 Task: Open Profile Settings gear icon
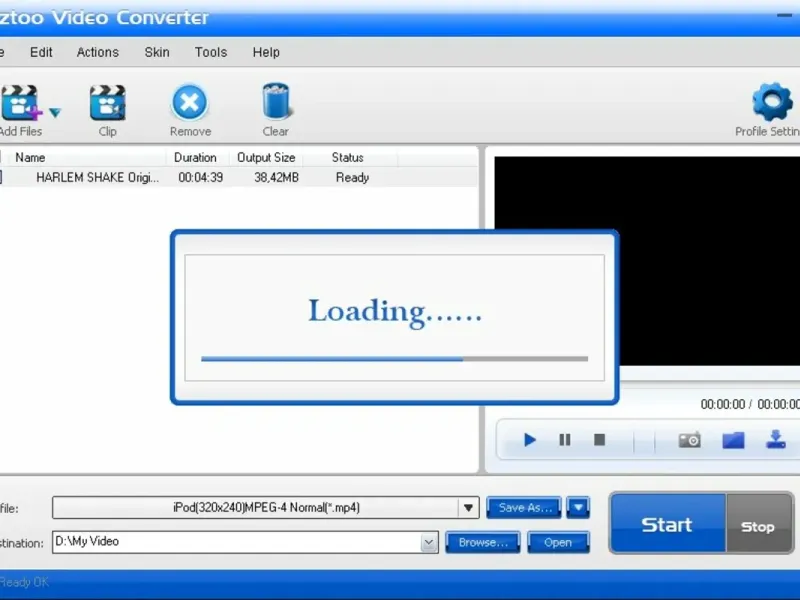click(x=772, y=102)
